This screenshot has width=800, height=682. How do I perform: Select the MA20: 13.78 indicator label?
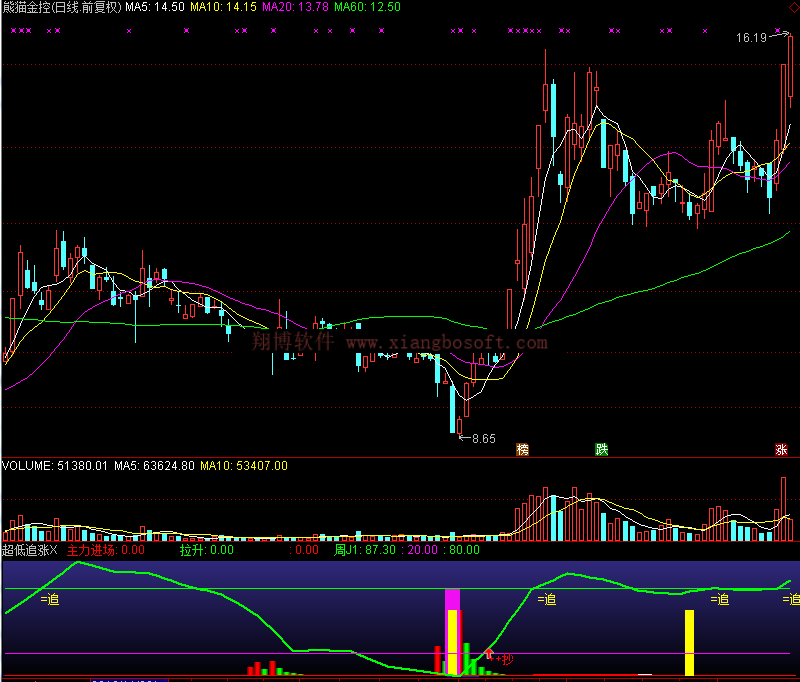(295, 7)
